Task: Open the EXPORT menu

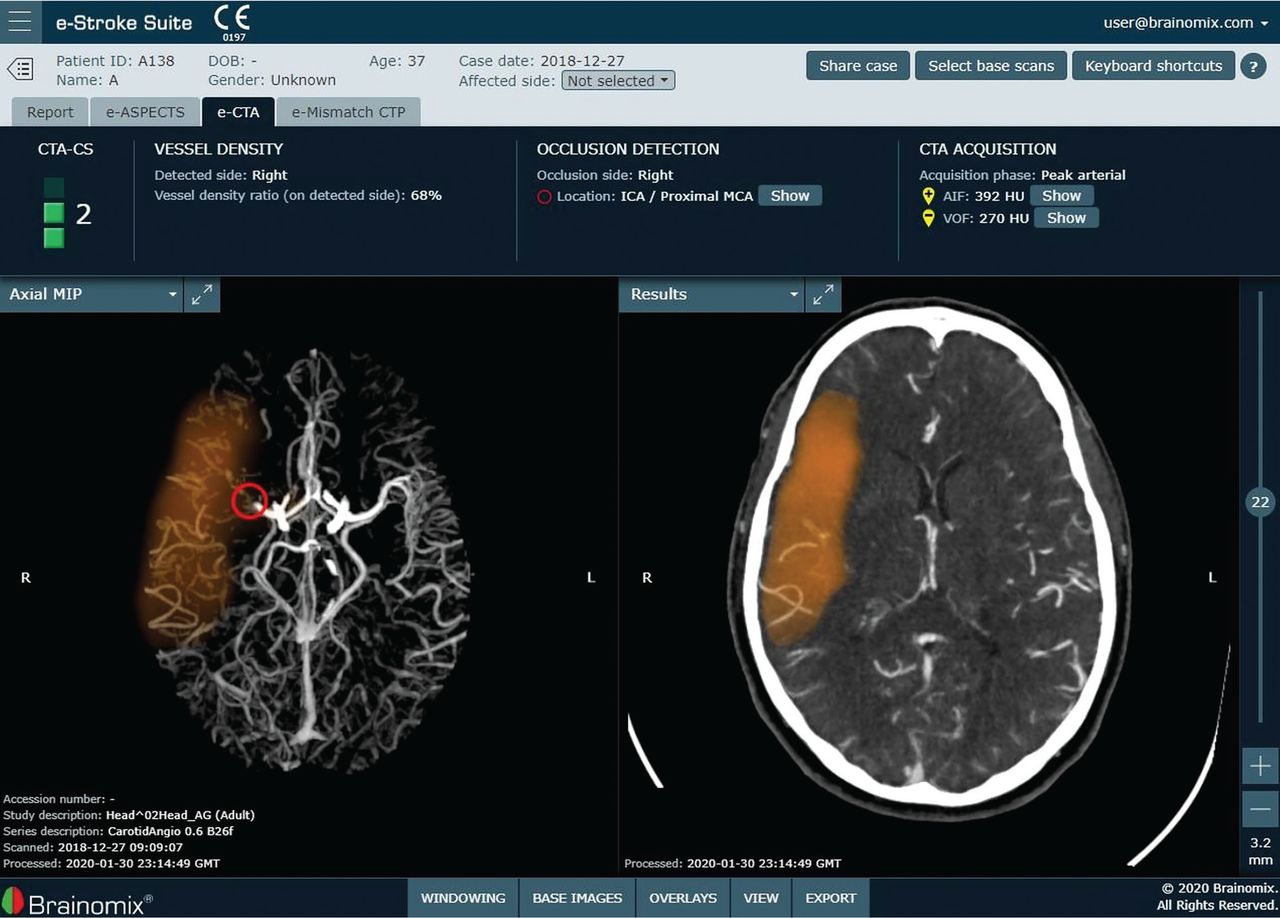Action: pyautogui.click(x=831, y=898)
